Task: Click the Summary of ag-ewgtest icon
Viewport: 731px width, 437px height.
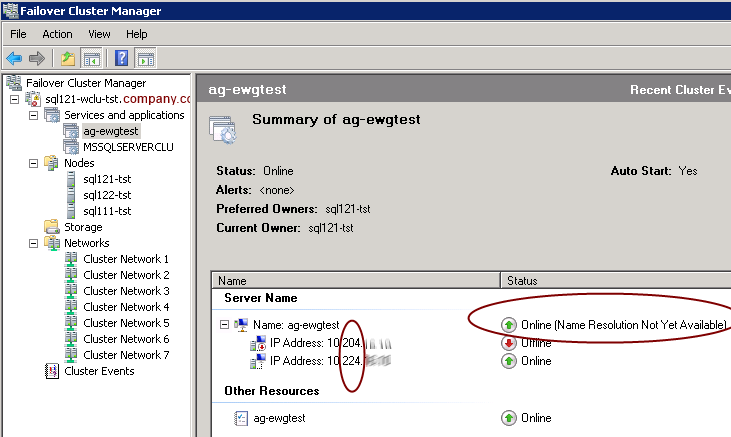Action: click(222, 129)
